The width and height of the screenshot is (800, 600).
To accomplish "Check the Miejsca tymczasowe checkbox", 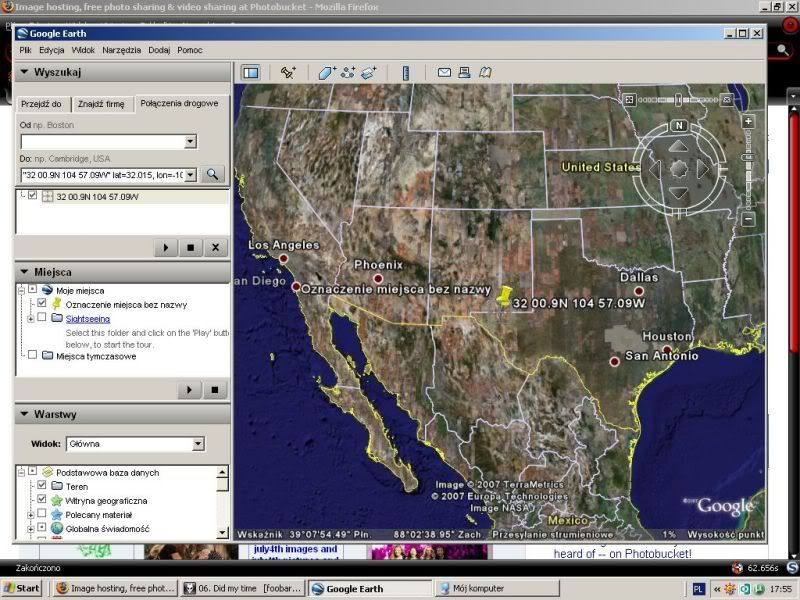I will pyautogui.click(x=33, y=355).
